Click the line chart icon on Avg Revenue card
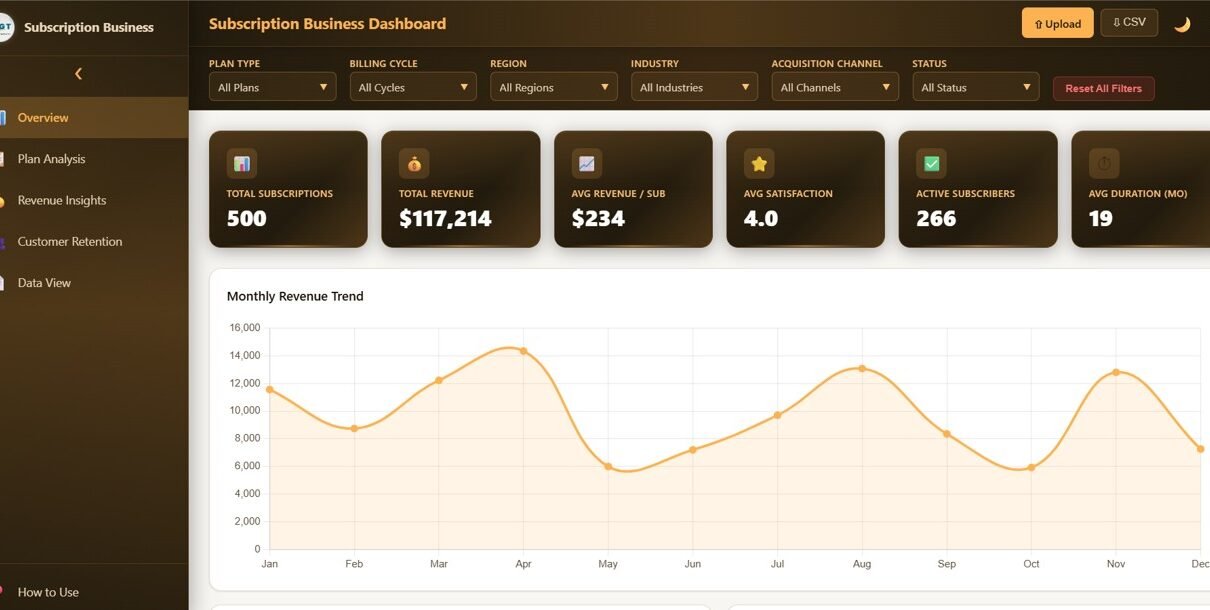 587,163
